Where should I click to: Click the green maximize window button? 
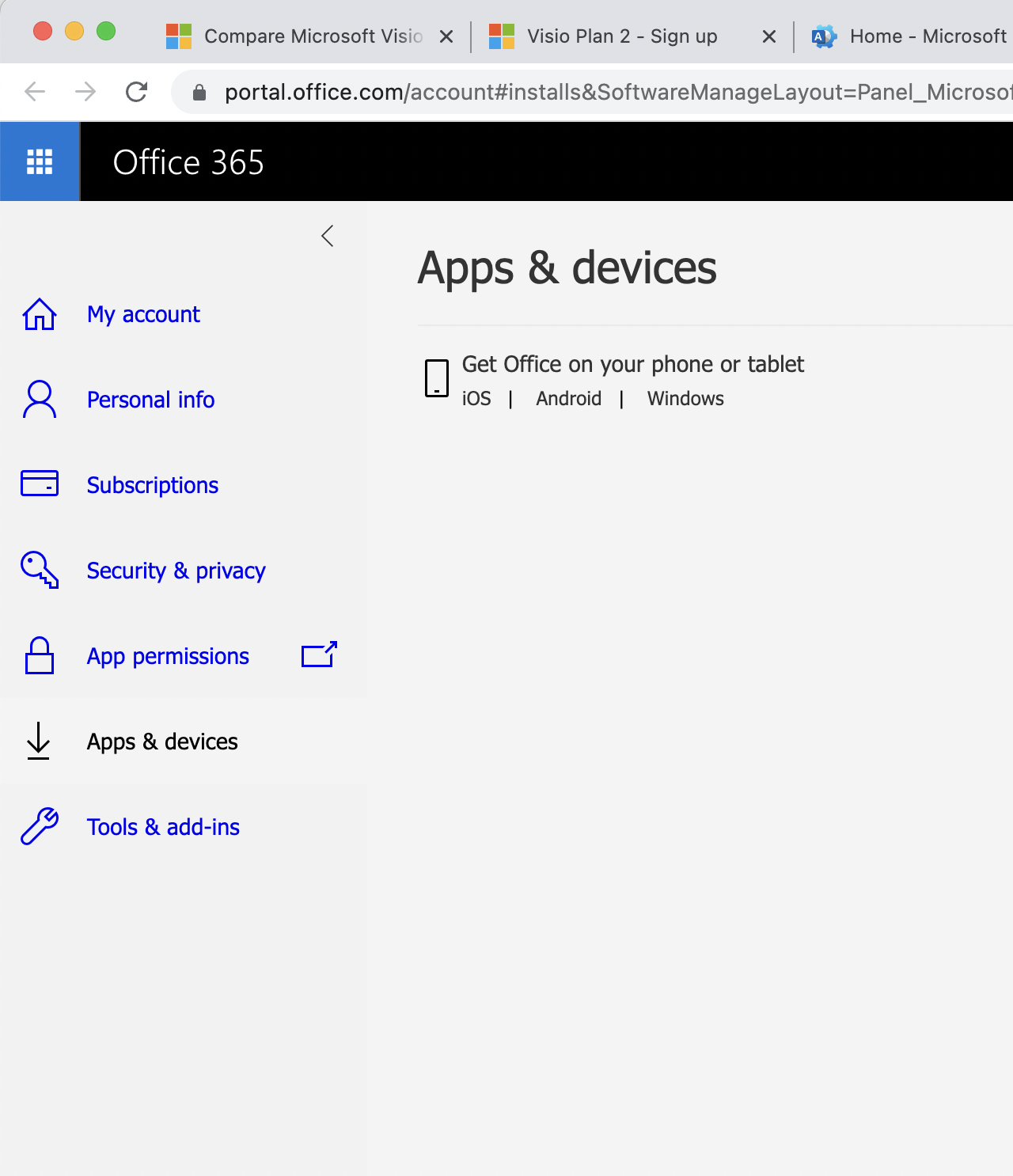point(106,31)
